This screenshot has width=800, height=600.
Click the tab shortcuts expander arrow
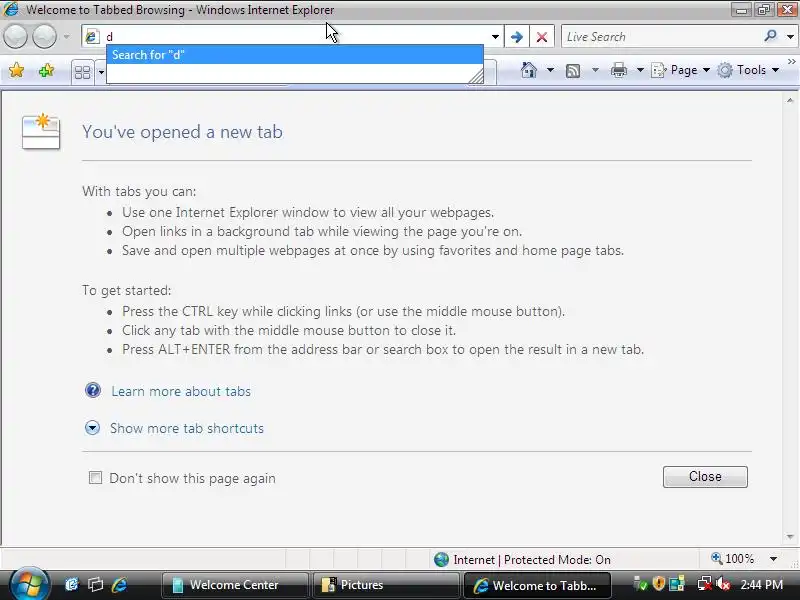click(92, 428)
